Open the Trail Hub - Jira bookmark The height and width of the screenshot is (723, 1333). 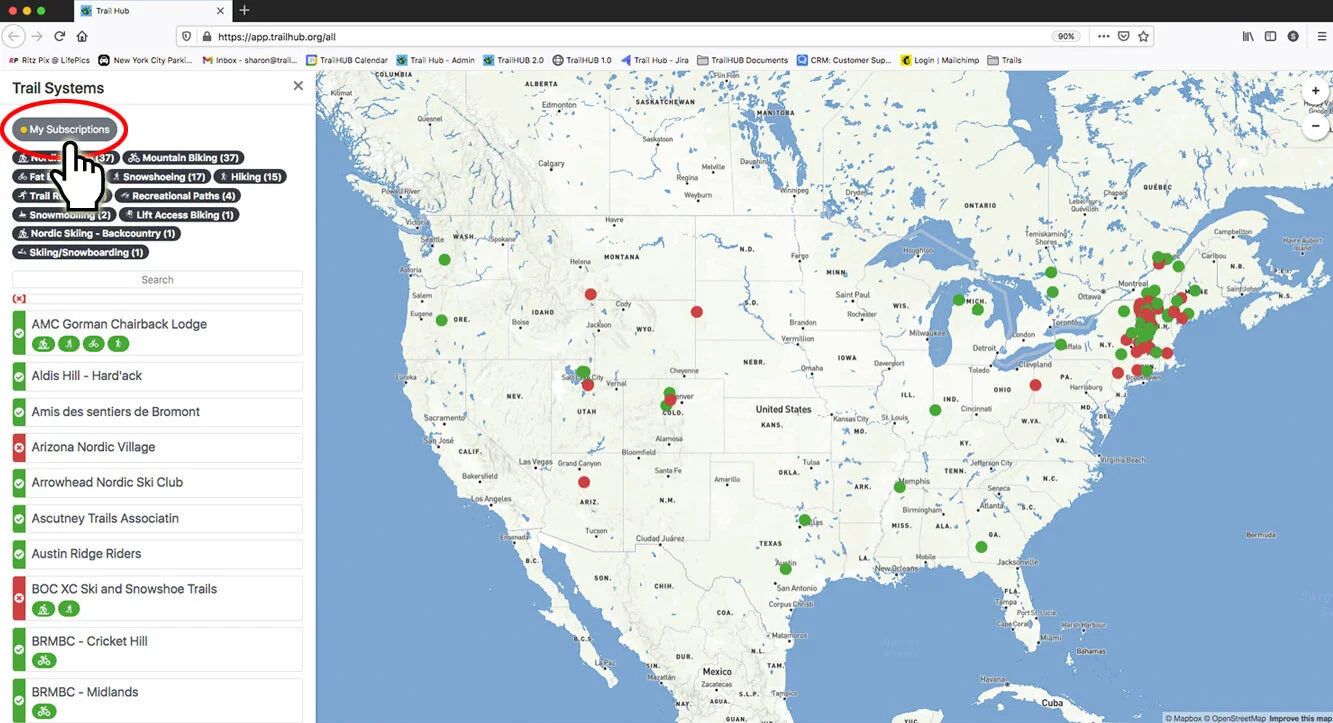tap(654, 60)
